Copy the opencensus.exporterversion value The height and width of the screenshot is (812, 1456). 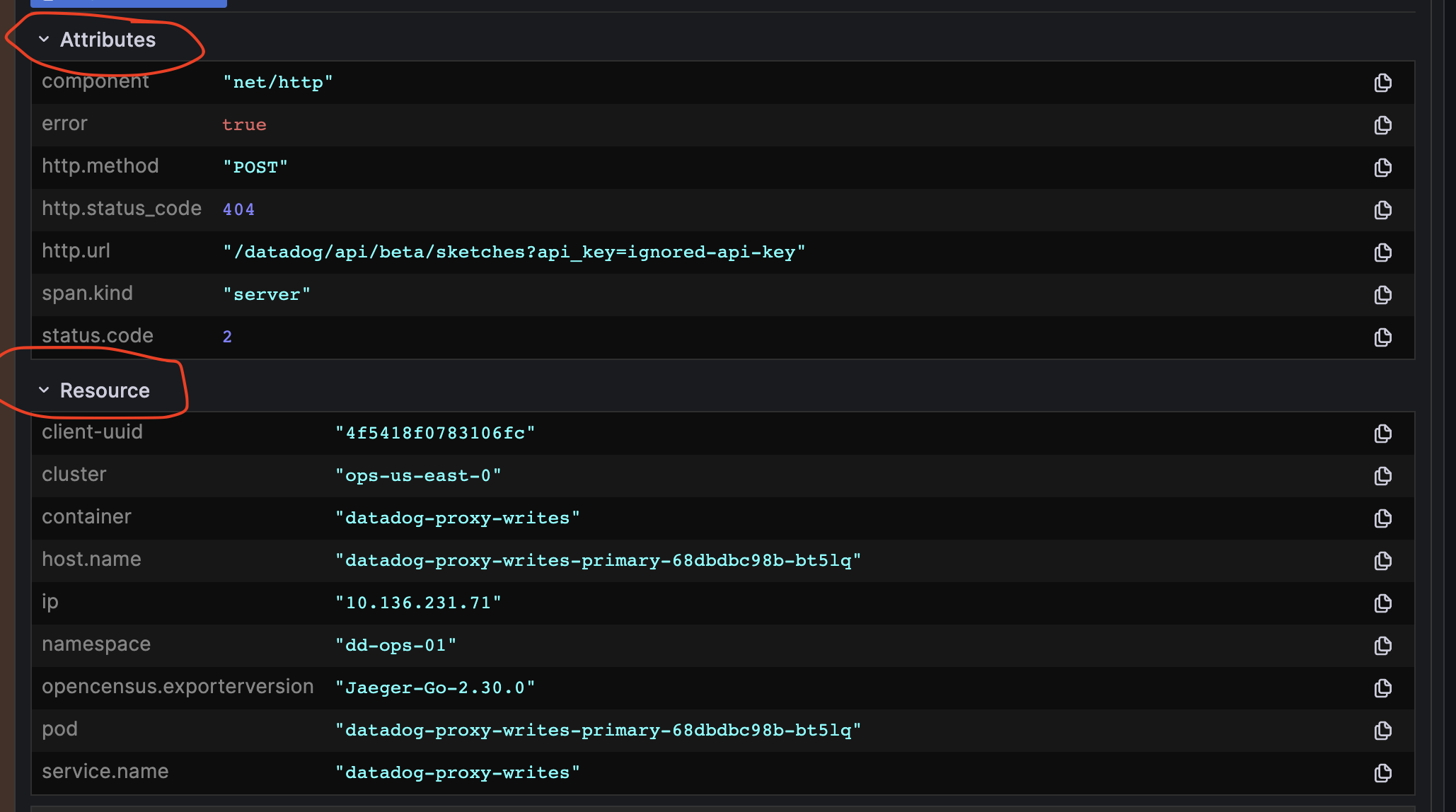(x=1382, y=688)
